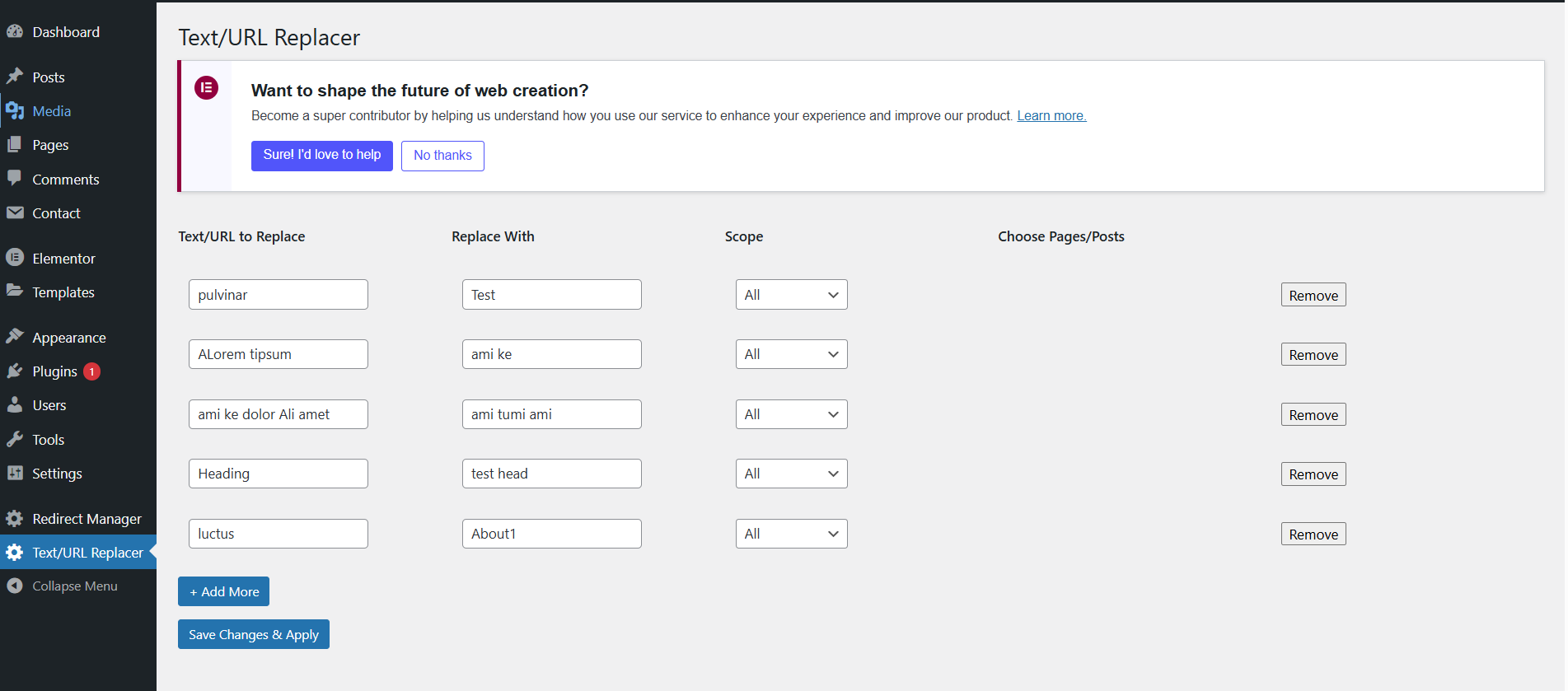The width and height of the screenshot is (1568, 691).
Task: Go to the Settings menu
Action: [x=57, y=474]
